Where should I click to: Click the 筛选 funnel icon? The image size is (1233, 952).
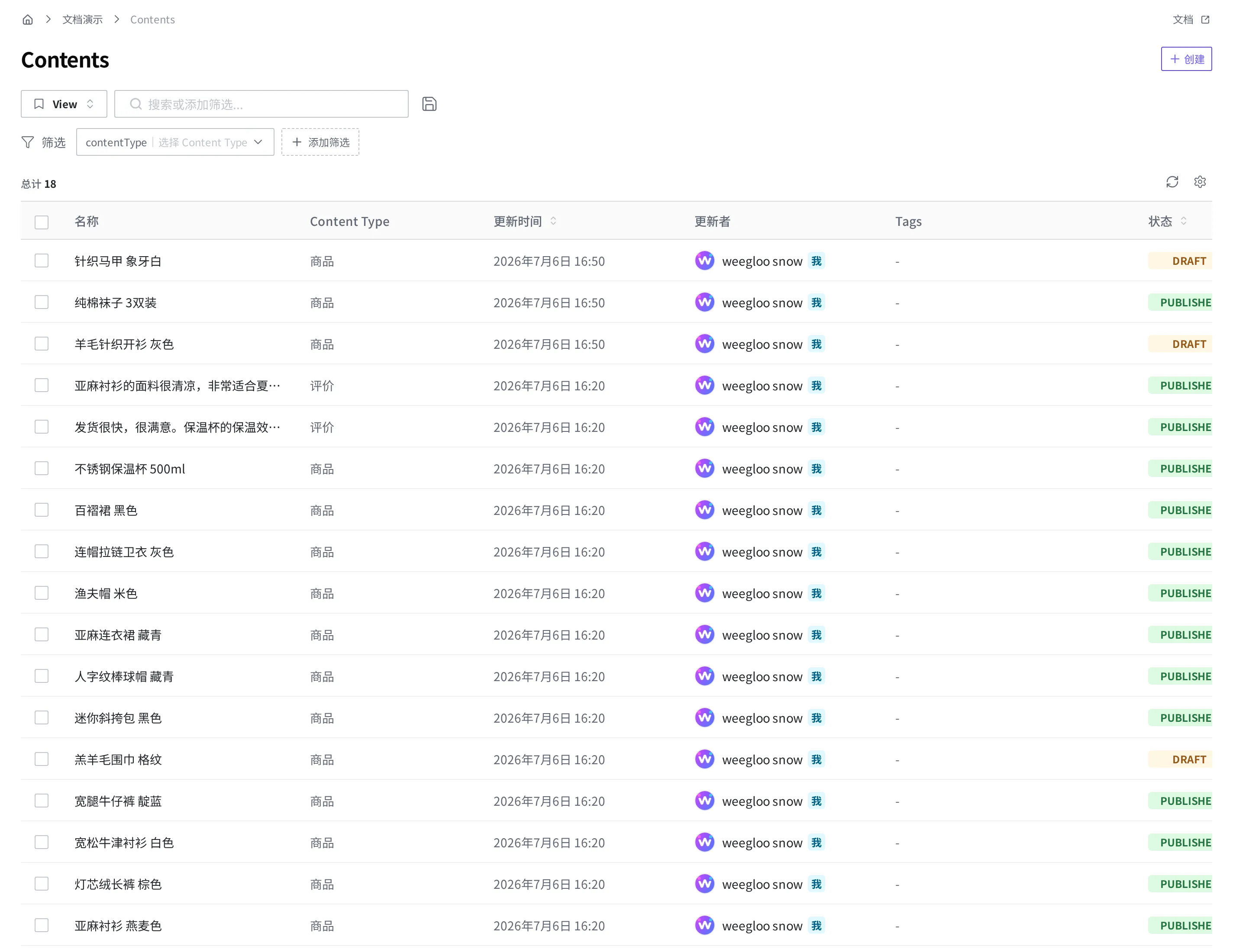28,142
